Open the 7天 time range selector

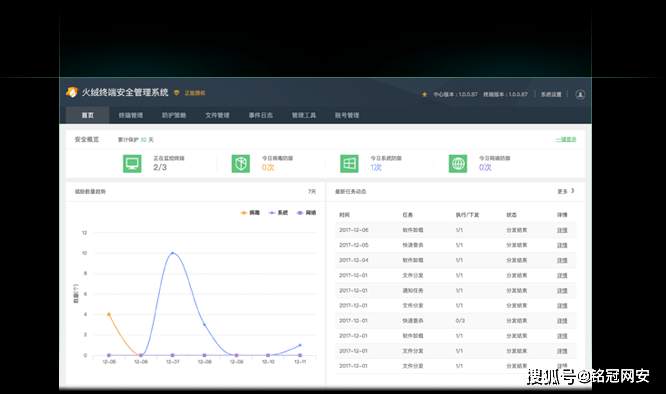click(x=312, y=191)
